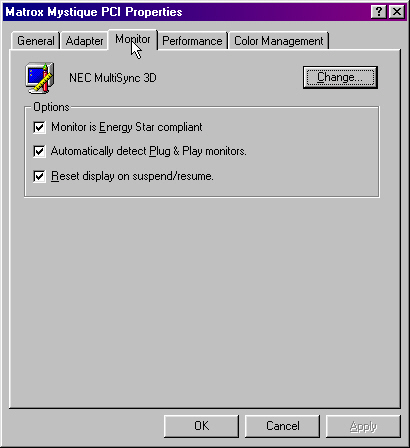The image size is (410, 448).
Task: Open the Adapter tab
Action: pyautogui.click(x=84, y=41)
